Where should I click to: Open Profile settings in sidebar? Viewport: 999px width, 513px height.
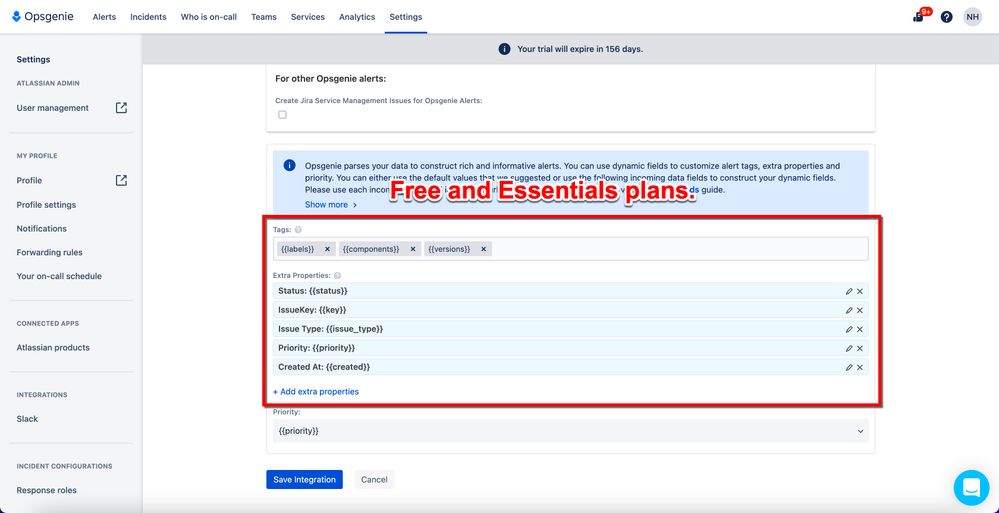tap(47, 205)
